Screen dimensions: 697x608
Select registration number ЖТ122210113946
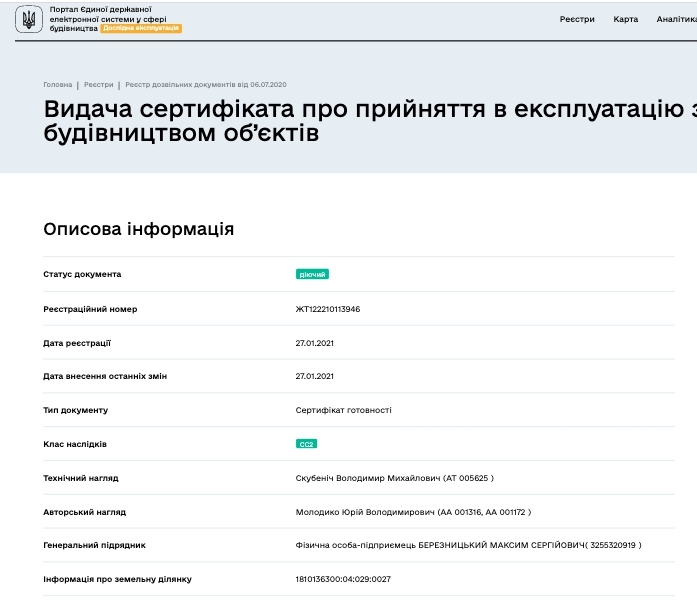coord(328,309)
